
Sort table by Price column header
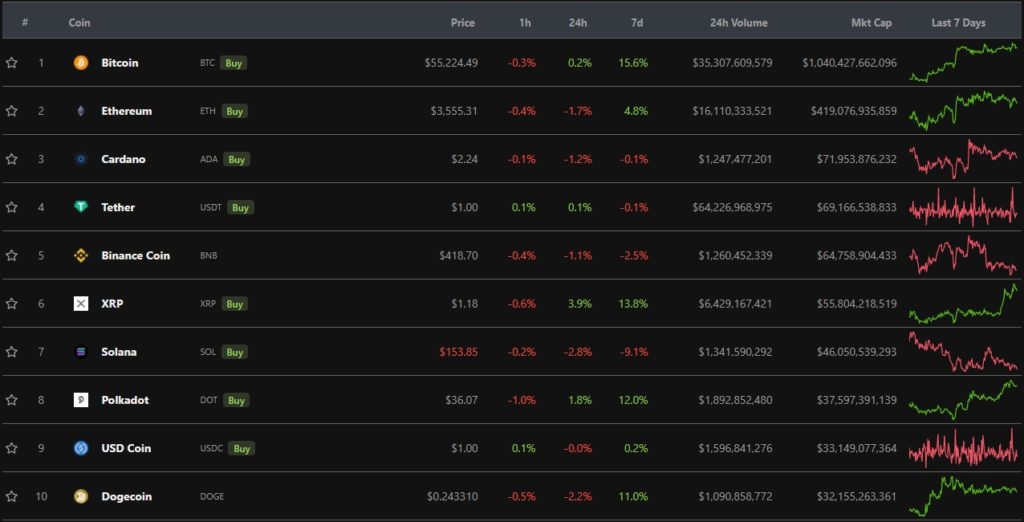(x=462, y=22)
